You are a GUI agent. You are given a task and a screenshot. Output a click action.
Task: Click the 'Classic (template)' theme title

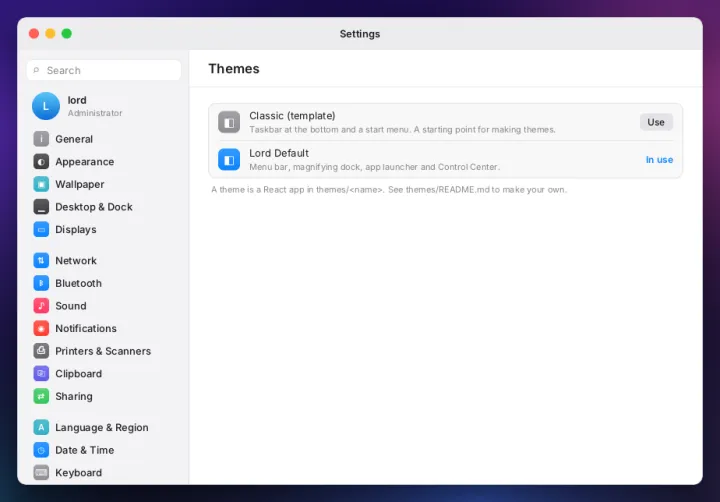pos(292,116)
